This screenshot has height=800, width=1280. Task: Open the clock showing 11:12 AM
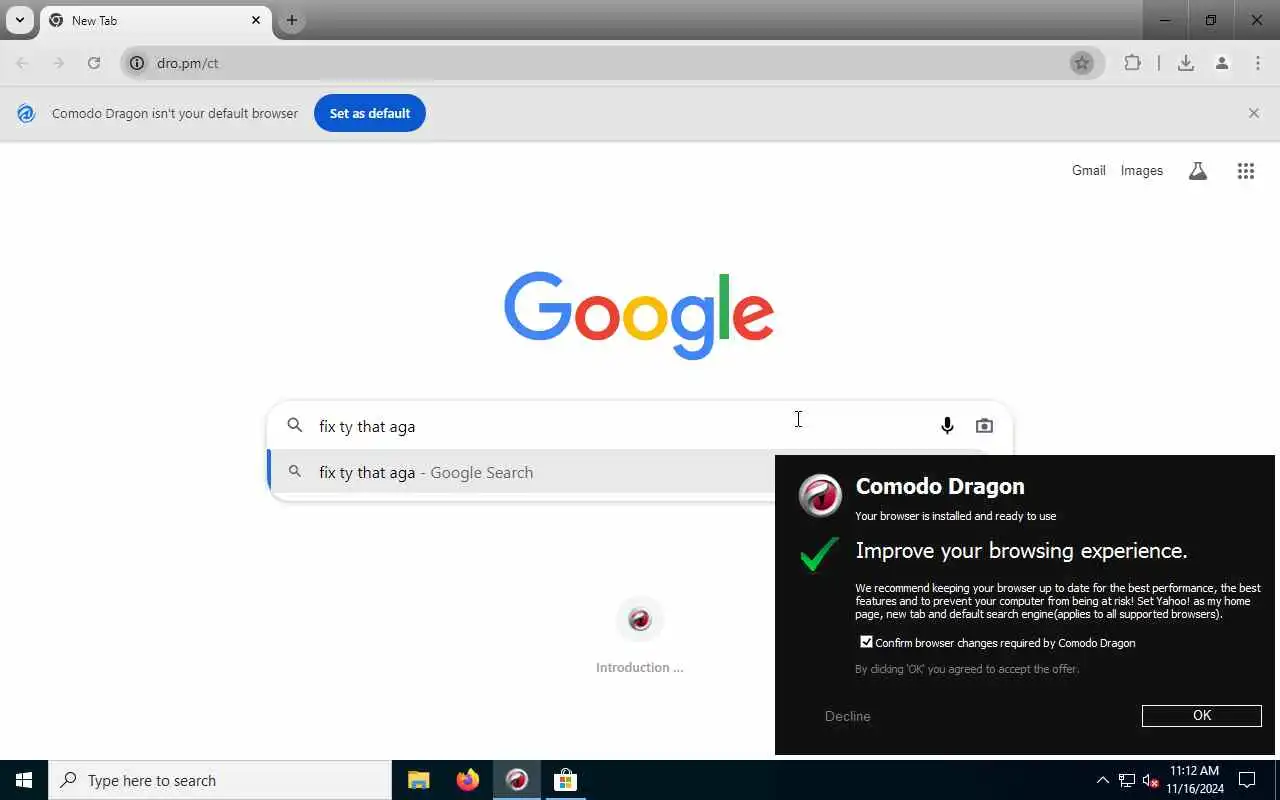pyautogui.click(x=1194, y=780)
